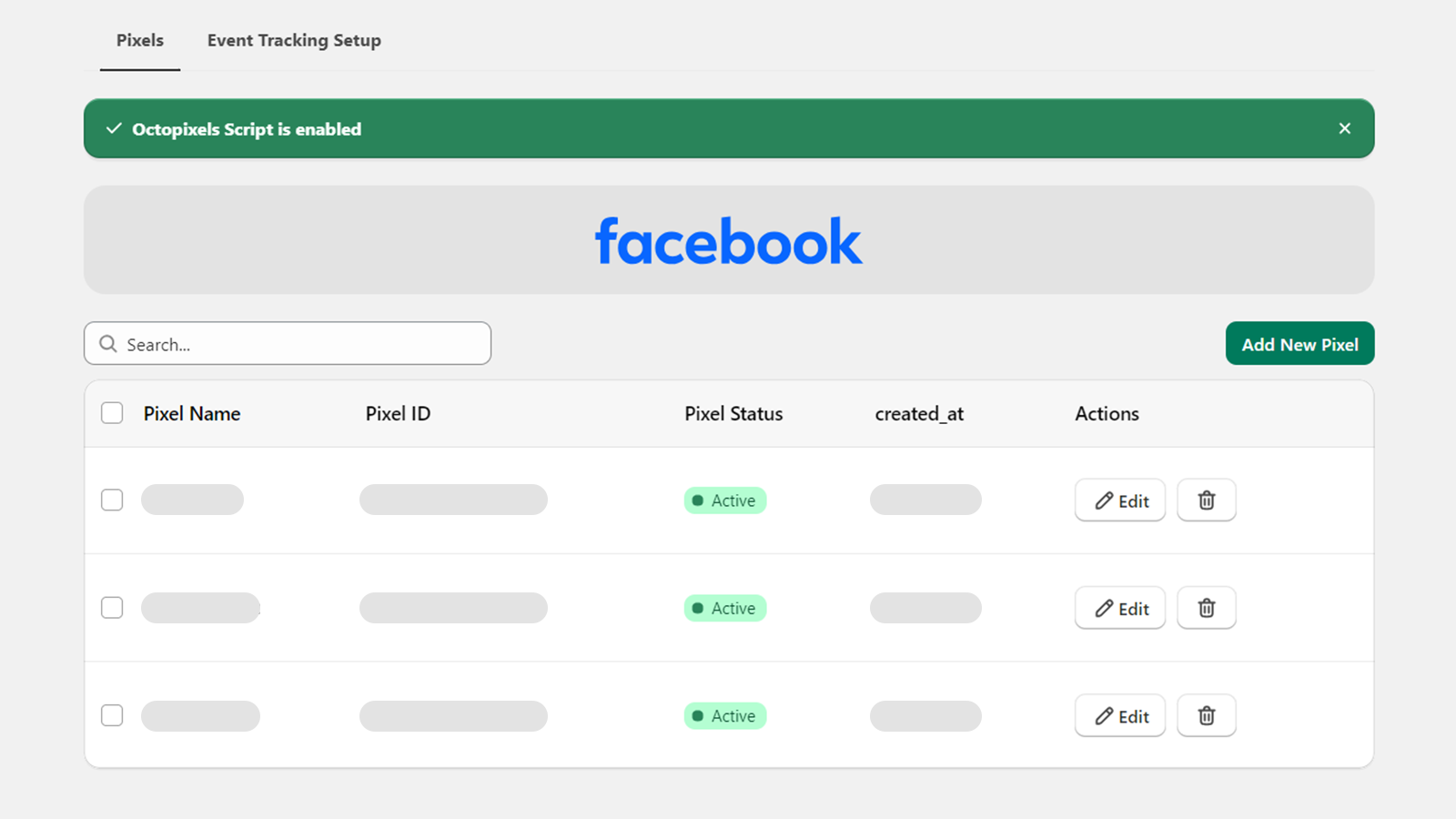Image resolution: width=1456 pixels, height=819 pixels.
Task: Switch to the Pixels tab
Action: (x=140, y=40)
